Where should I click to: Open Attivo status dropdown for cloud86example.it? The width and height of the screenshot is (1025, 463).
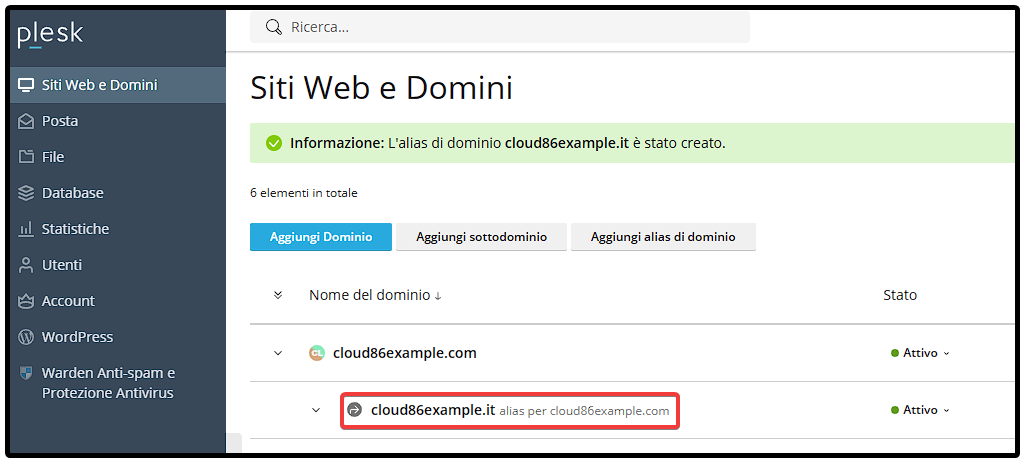click(920, 410)
